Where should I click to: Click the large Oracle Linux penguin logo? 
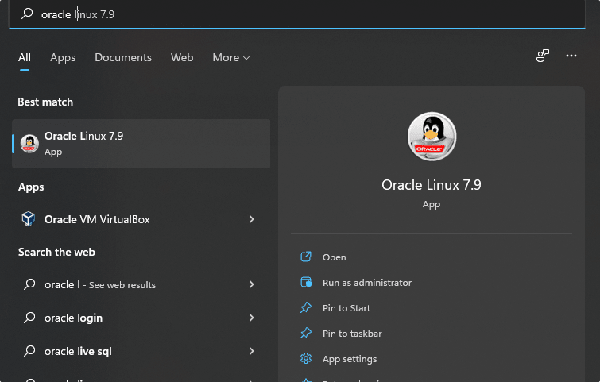[x=432, y=136]
